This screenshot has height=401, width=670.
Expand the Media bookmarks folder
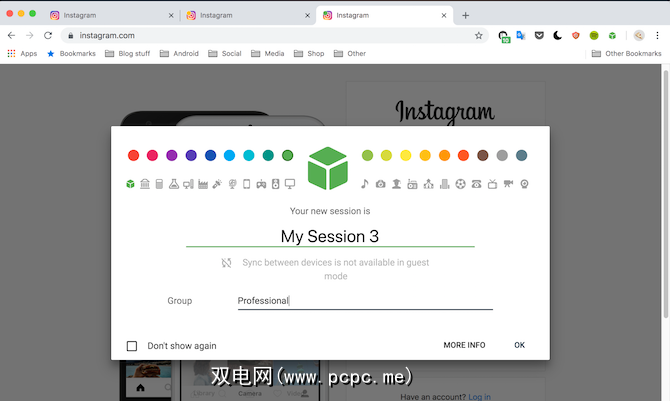267,53
